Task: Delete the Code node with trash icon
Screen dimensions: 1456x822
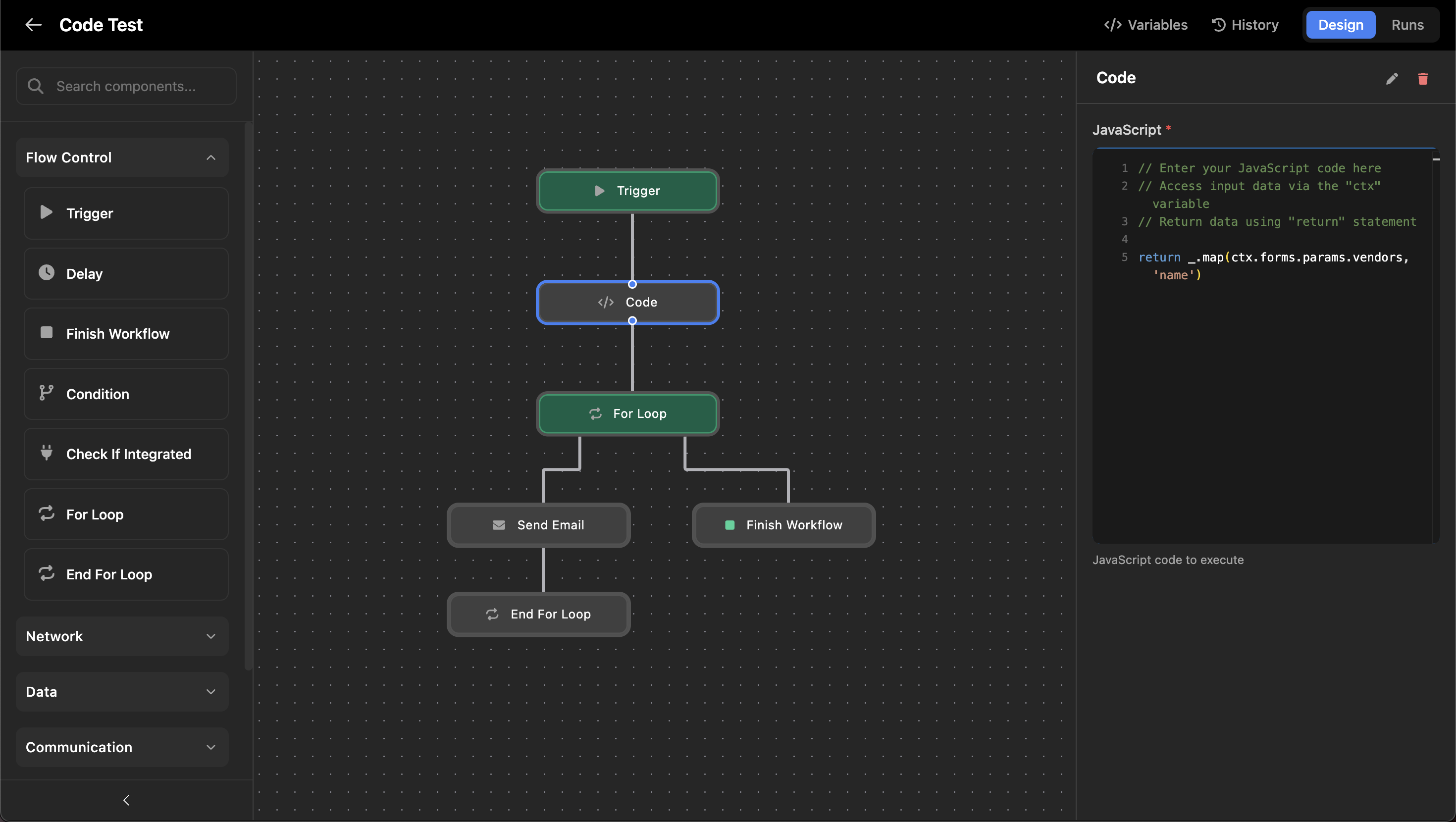Action: click(1423, 78)
